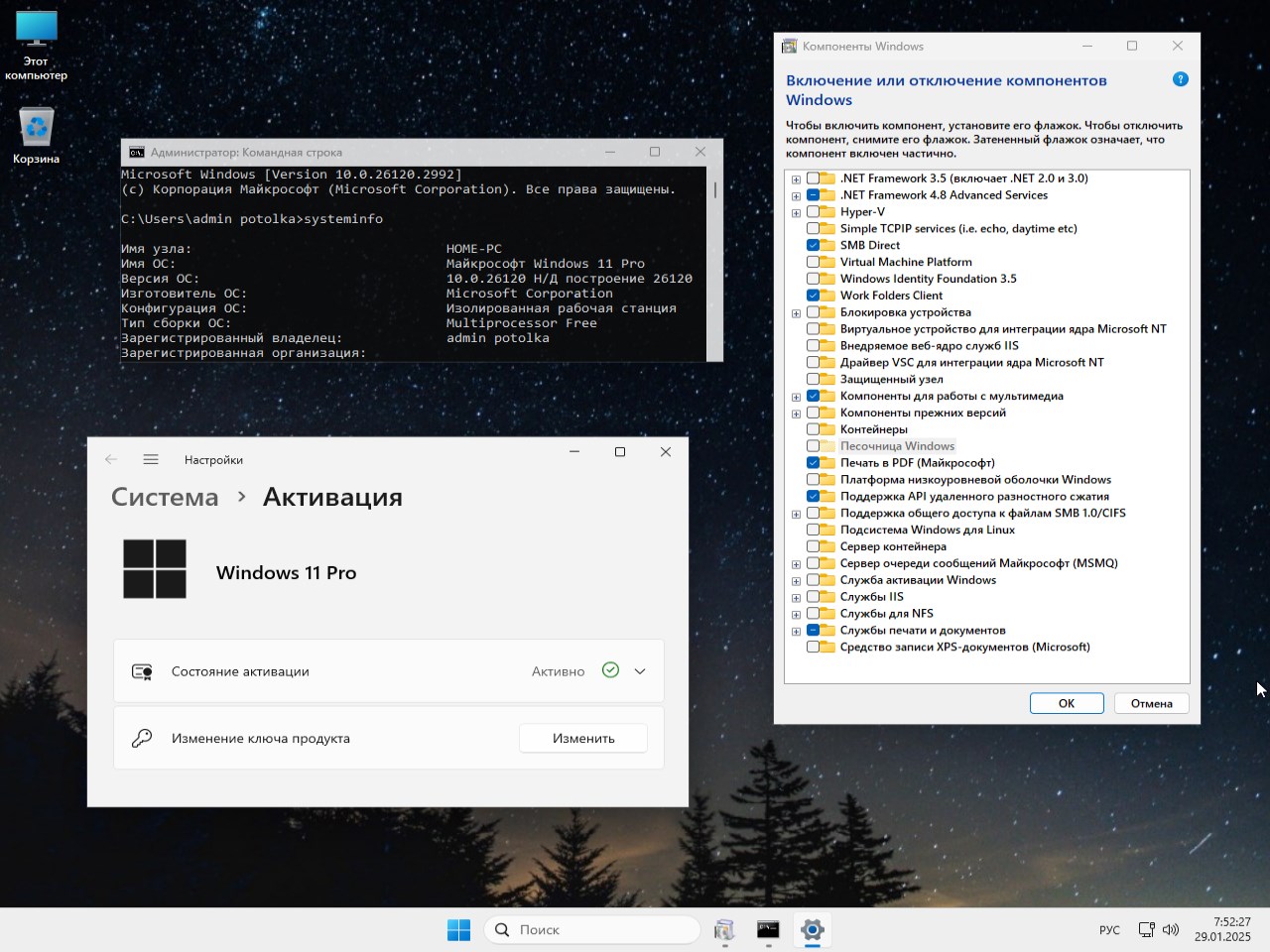This screenshot has height=952, width=1270.
Task: Expand the IIS Services tree node
Action: point(796,598)
